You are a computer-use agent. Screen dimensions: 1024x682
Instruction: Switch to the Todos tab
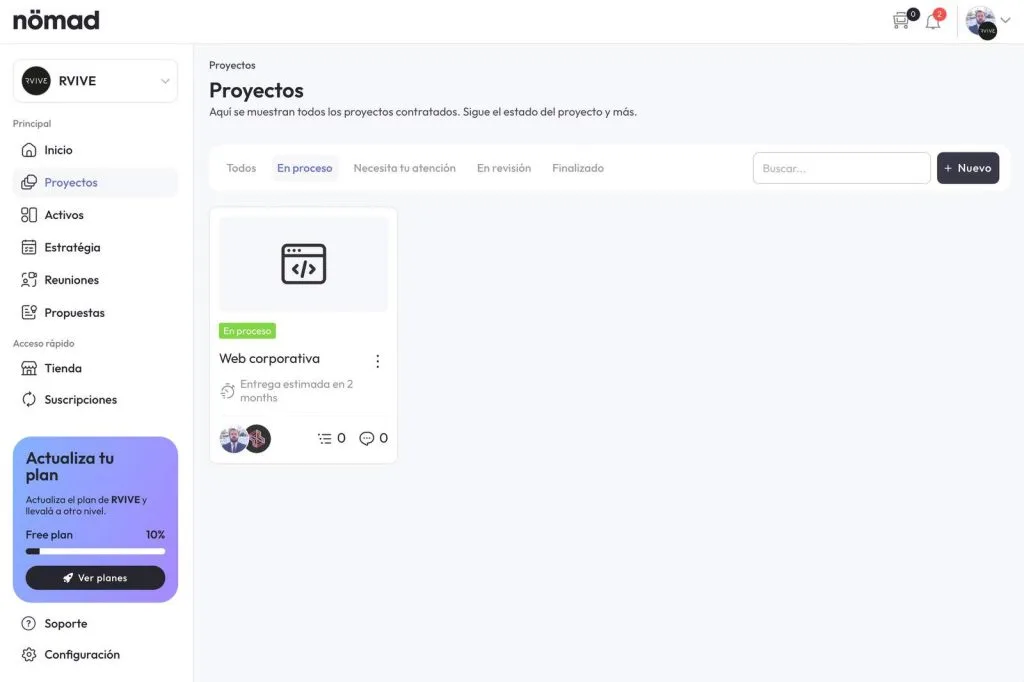pos(241,168)
